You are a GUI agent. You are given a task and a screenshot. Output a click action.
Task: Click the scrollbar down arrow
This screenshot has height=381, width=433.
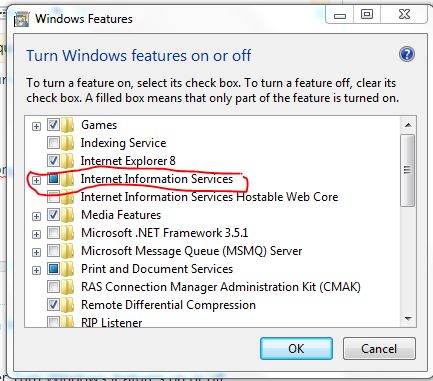408,319
